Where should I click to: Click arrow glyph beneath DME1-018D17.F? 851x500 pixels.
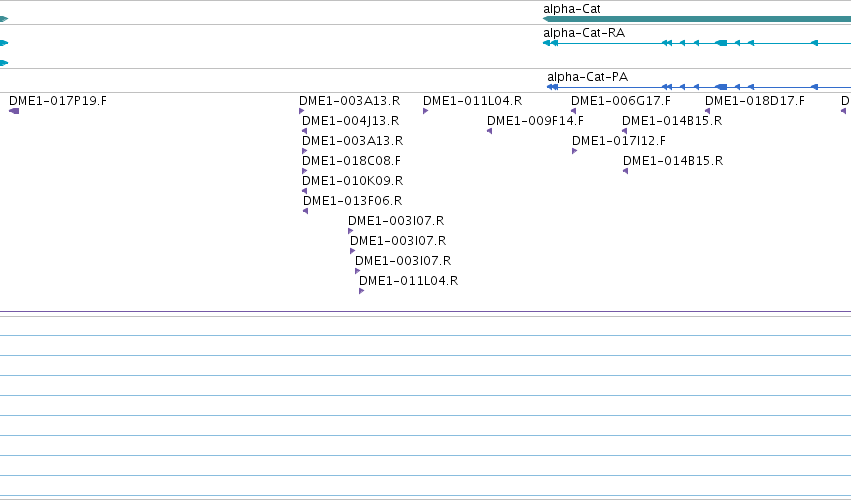pos(708,111)
